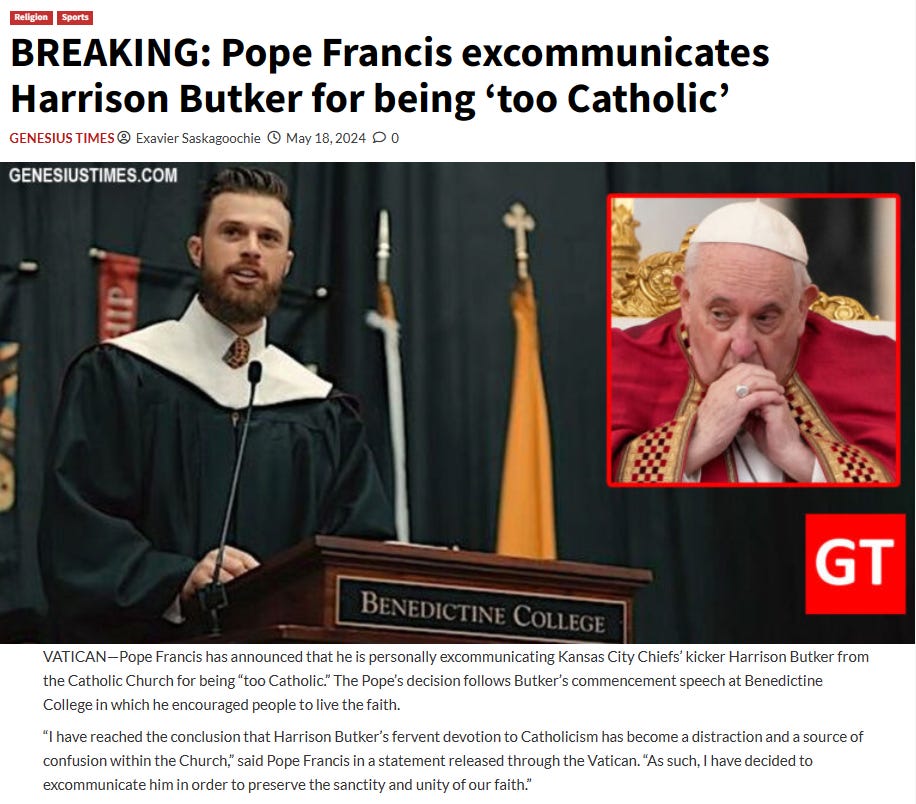916x804 pixels.
Task: Click the red GT logo badge
Action: pyautogui.click(x=855, y=564)
